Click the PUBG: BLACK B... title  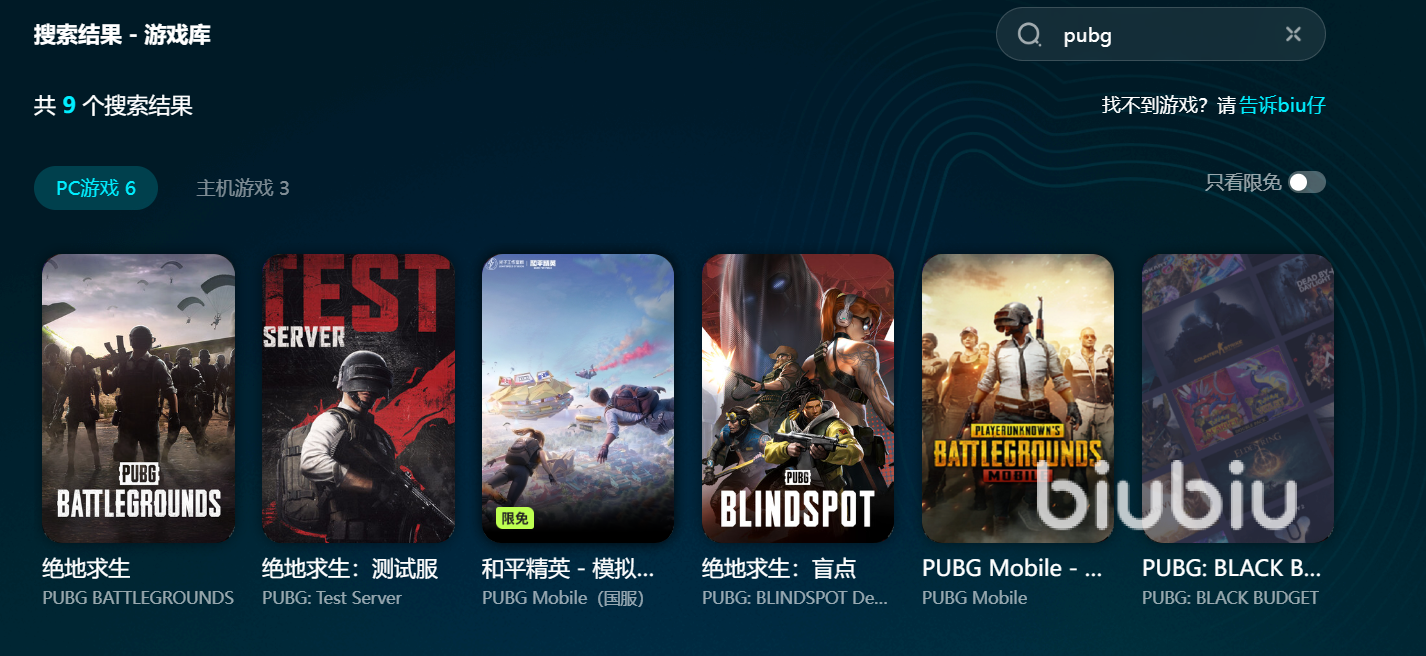pos(1232,569)
